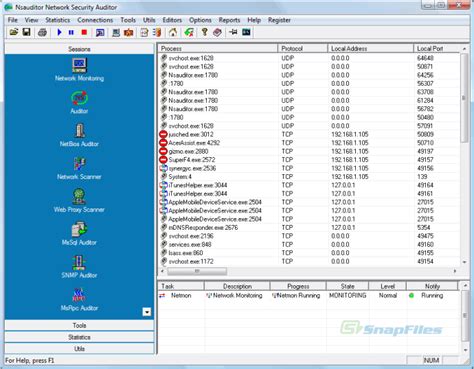The height and width of the screenshot is (369, 474).
Task: Open the File menu
Action: [13, 20]
